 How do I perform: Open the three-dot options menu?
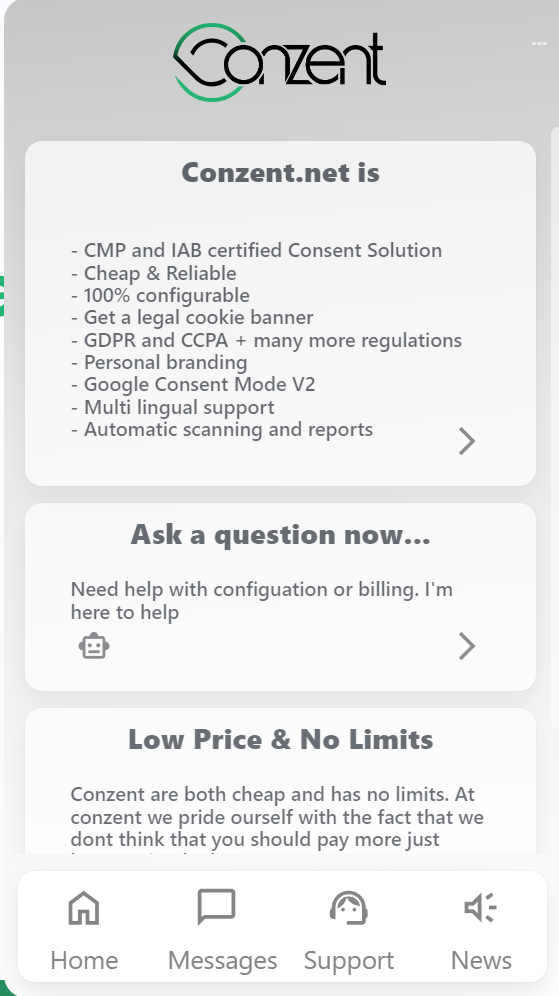tap(539, 43)
